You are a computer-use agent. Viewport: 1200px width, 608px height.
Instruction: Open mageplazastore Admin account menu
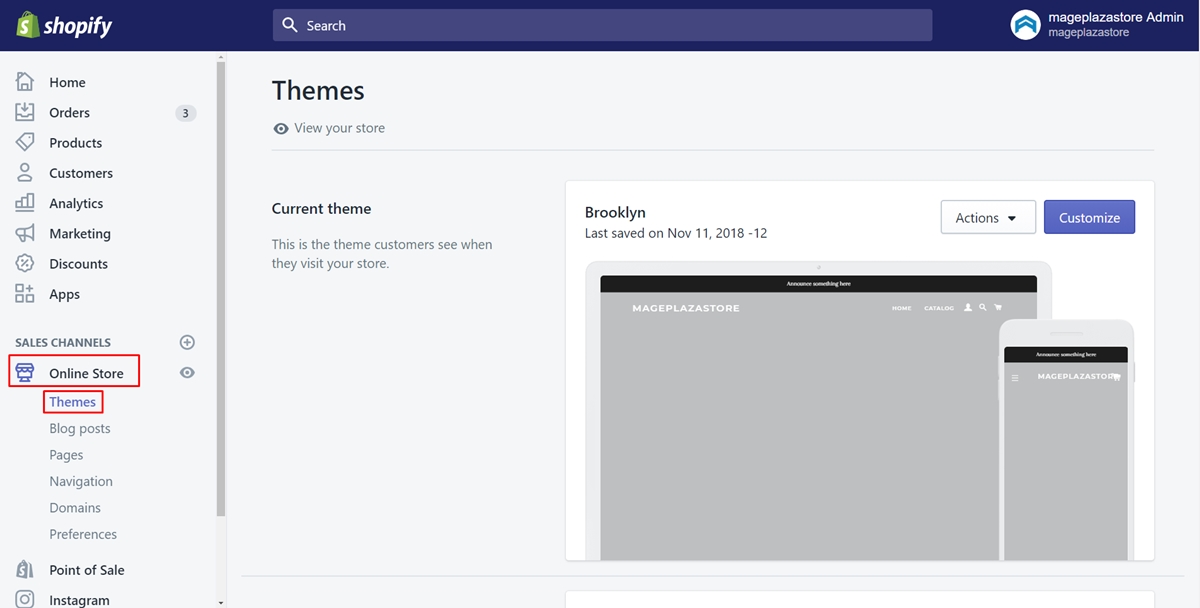[x=1098, y=25]
